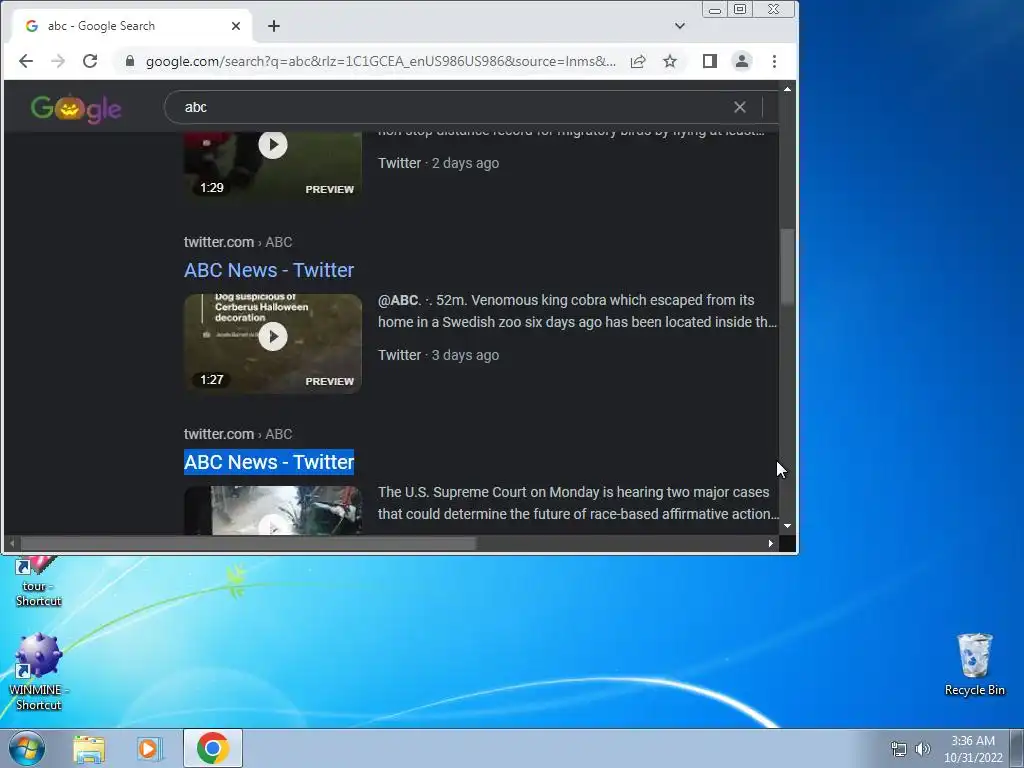Click the horizontal scrollbar left arrow
This screenshot has height=768, width=1024.
(12, 543)
